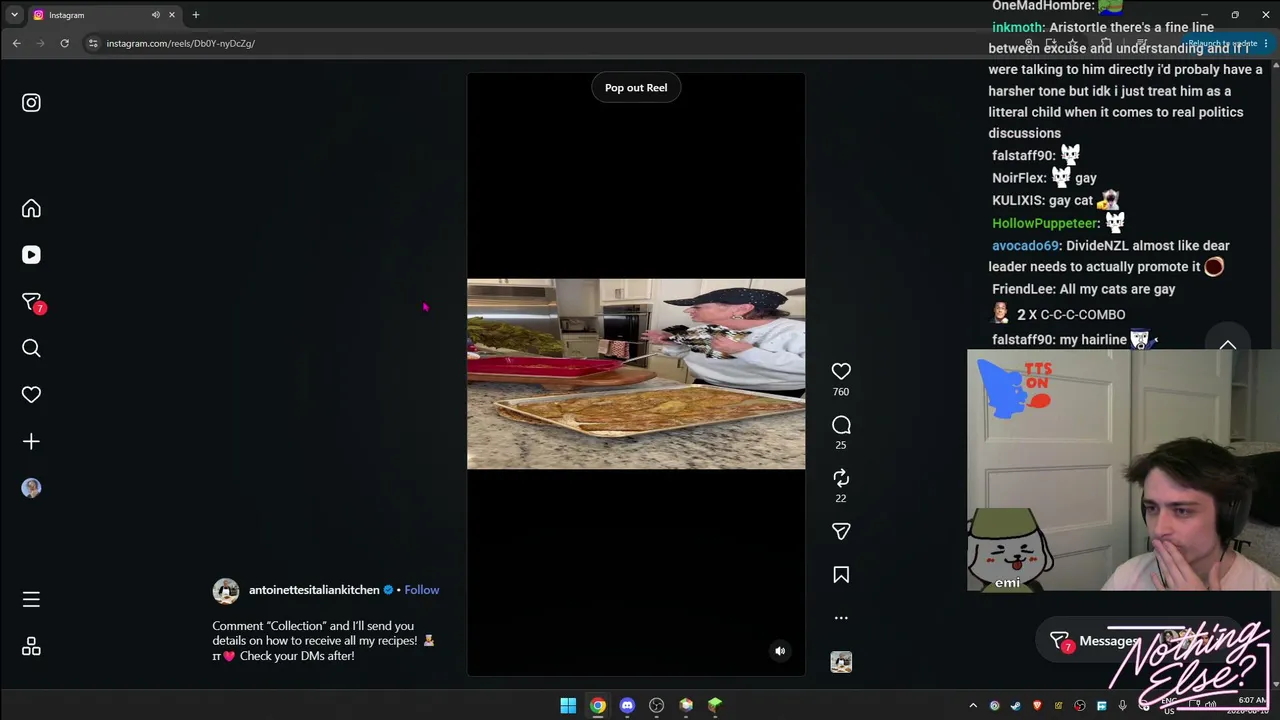Open the reel's audio thumbnail
The width and height of the screenshot is (1280, 720).
coord(841,662)
